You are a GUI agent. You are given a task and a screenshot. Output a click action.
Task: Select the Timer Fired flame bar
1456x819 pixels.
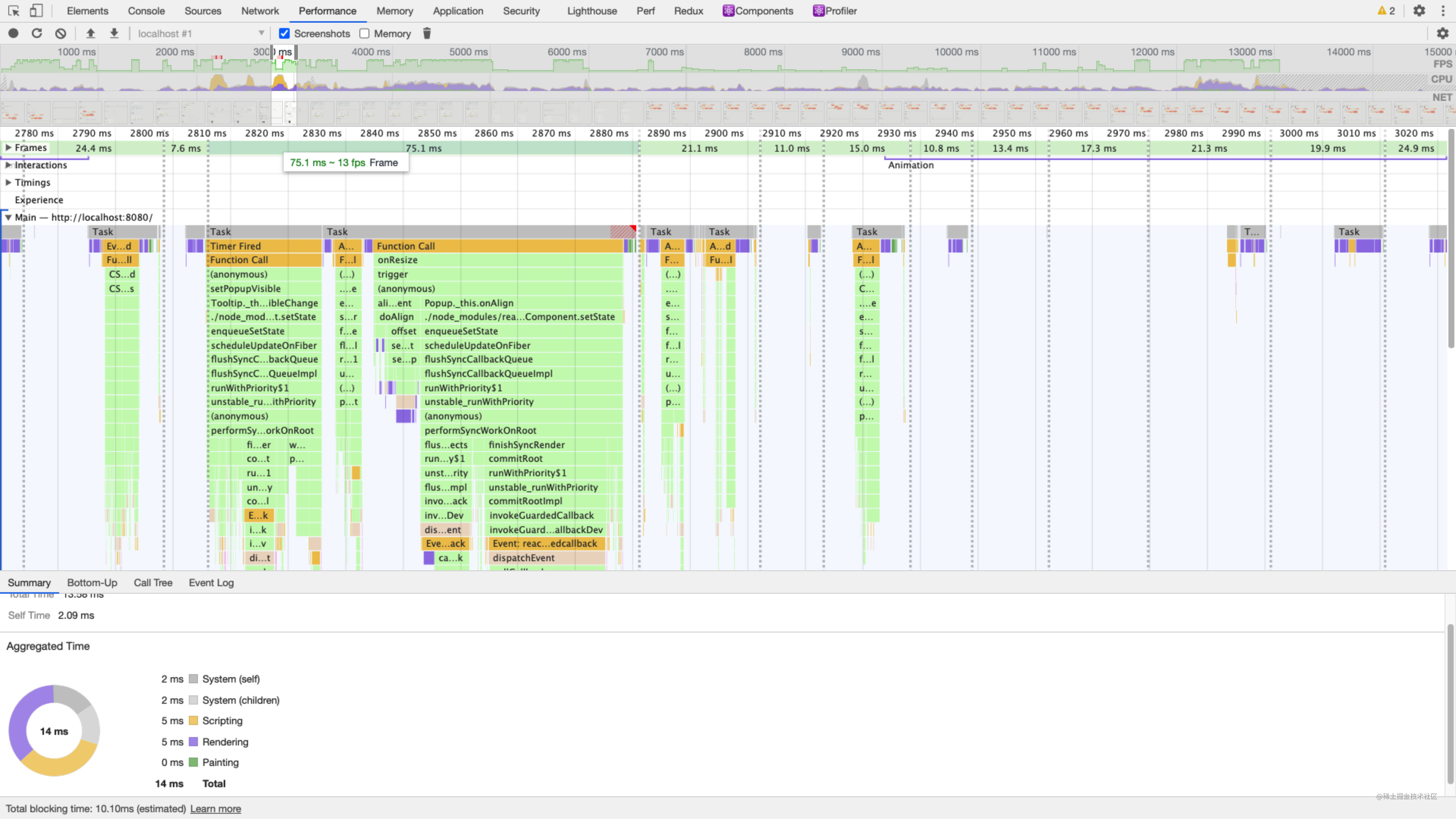point(265,246)
